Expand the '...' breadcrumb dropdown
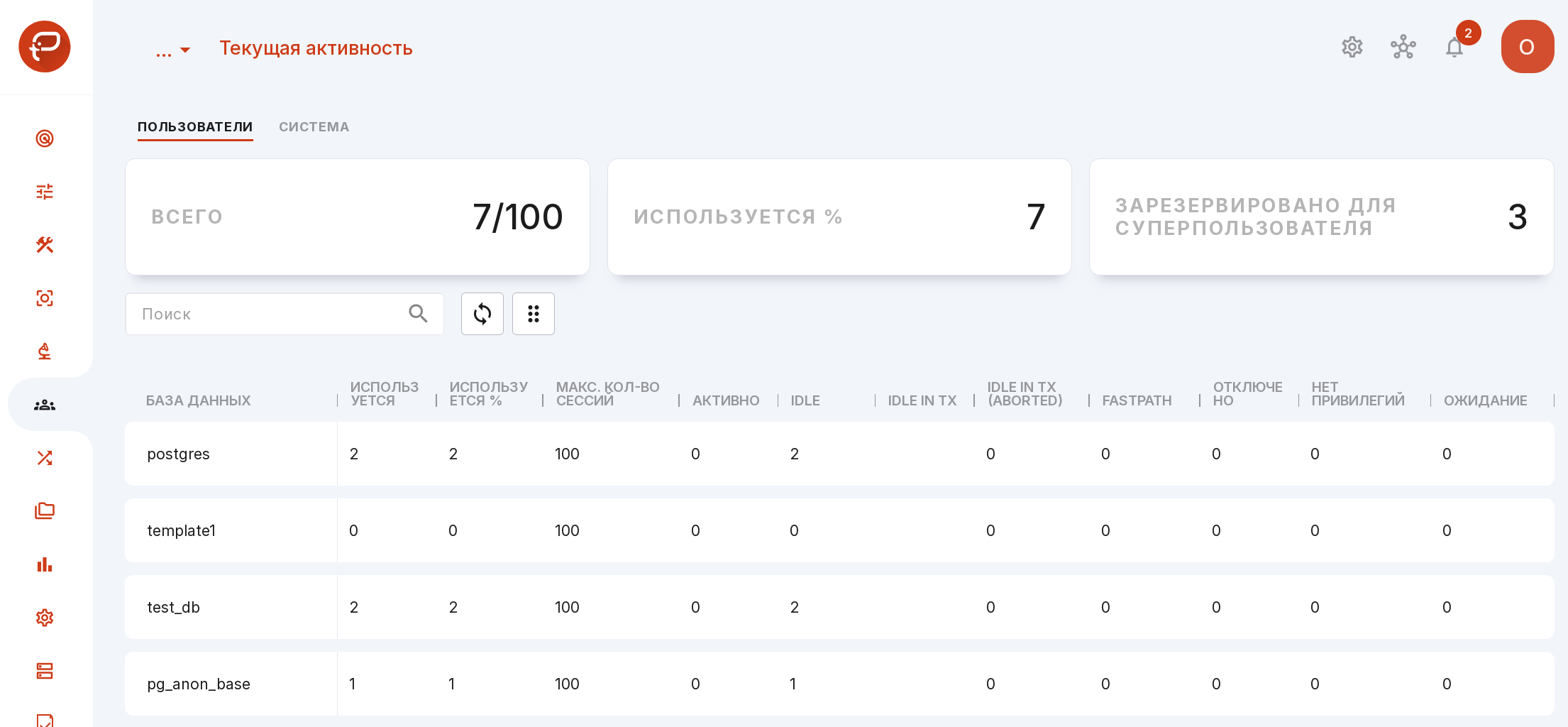 (x=172, y=50)
